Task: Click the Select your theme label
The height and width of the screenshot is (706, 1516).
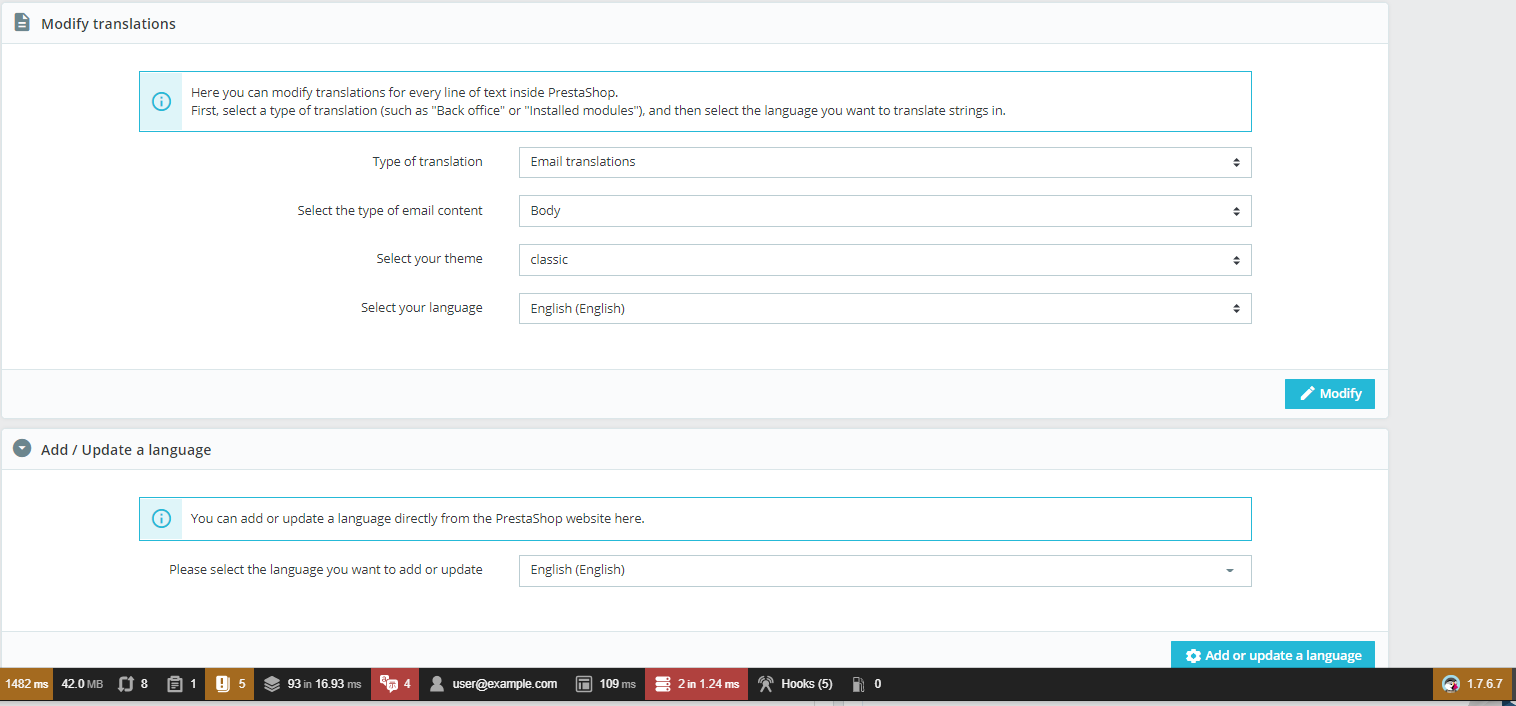Action: click(430, 258)
